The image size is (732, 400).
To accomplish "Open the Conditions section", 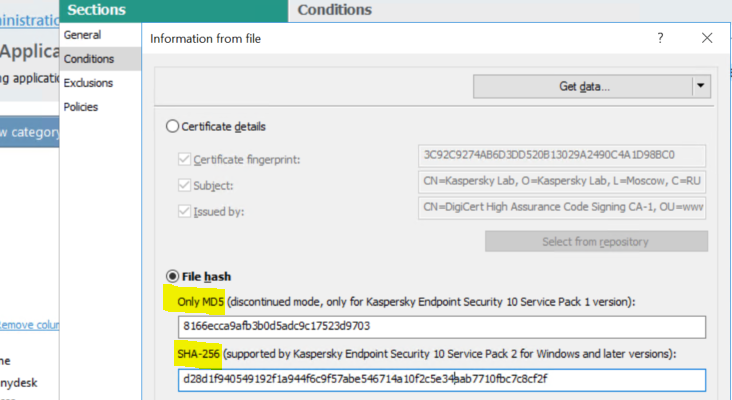I will 89,59.
